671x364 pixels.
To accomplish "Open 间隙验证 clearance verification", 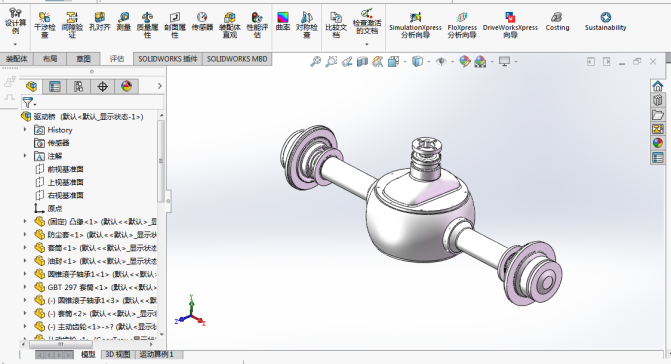I will point(72,25).
